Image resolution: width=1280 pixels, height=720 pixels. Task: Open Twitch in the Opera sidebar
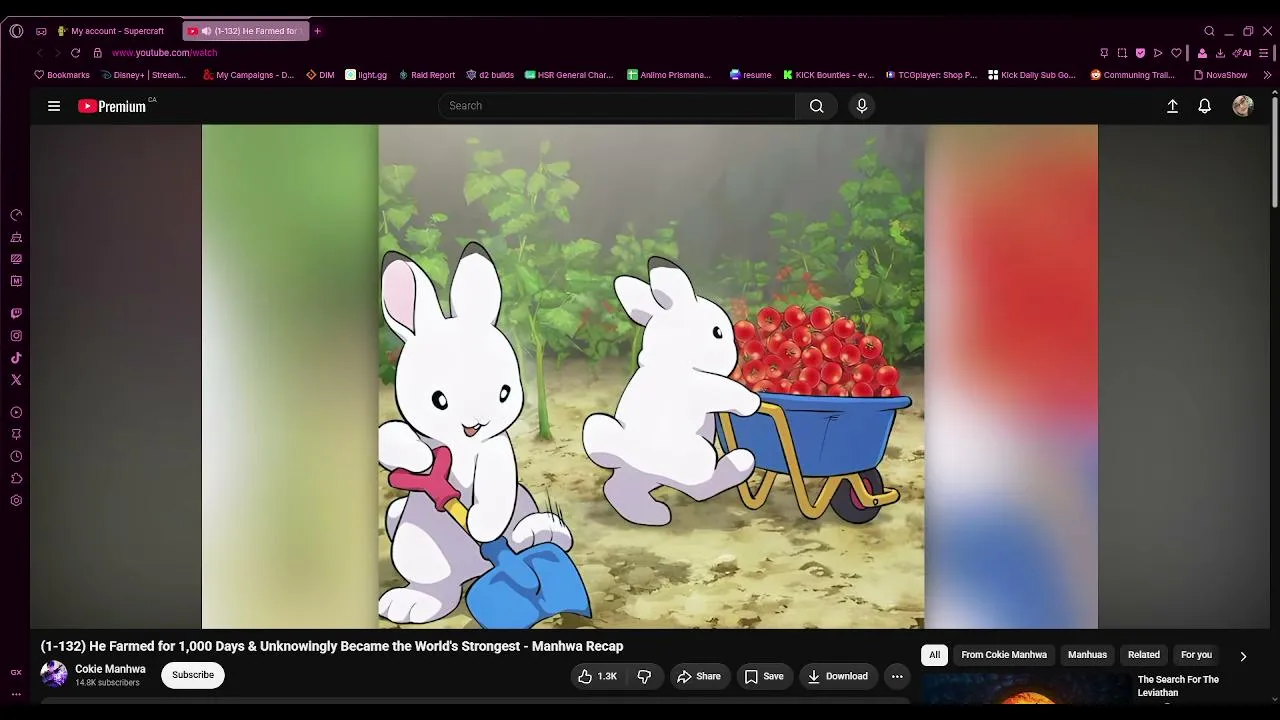point(16,314)
